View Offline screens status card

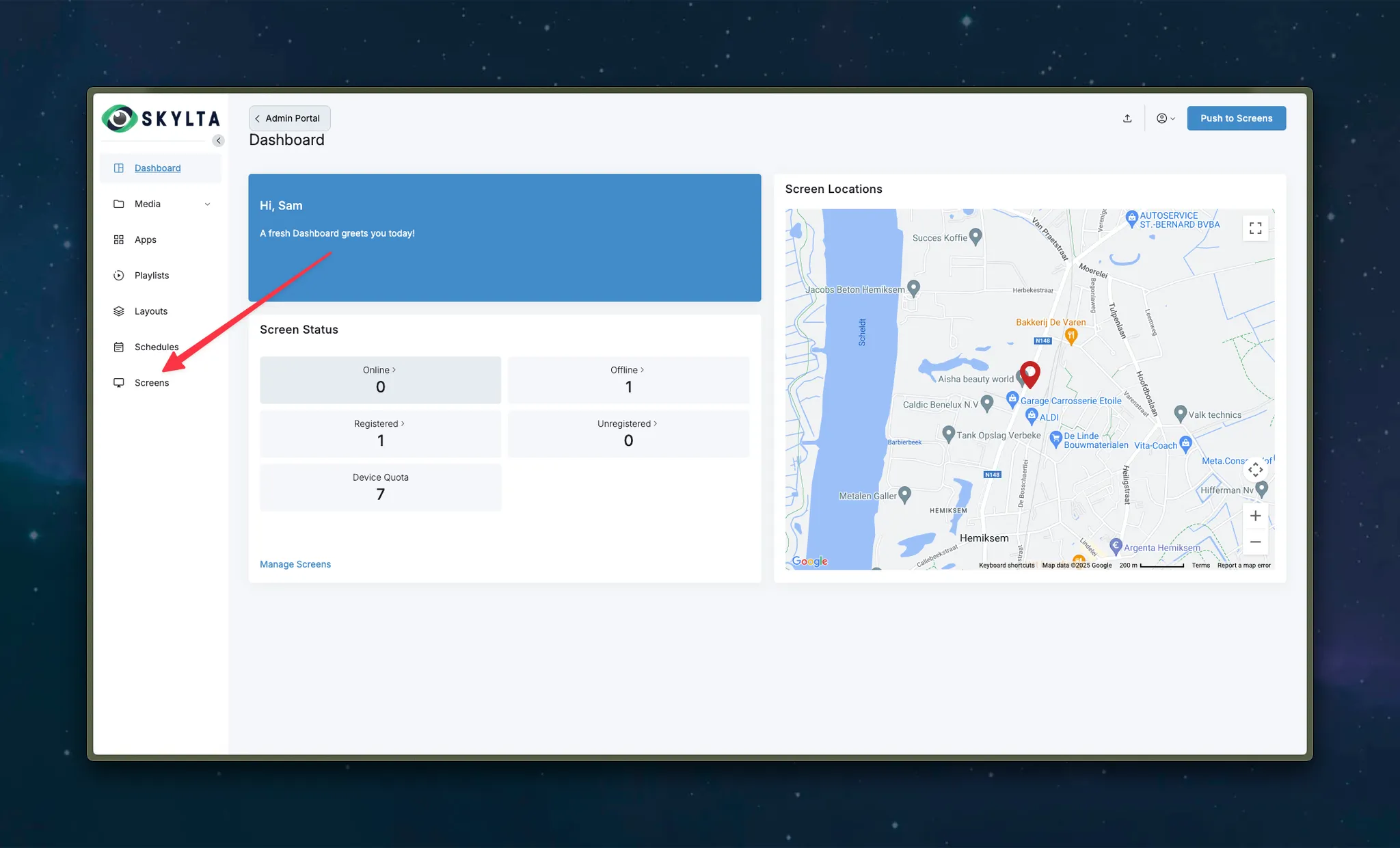coord(628,380)
